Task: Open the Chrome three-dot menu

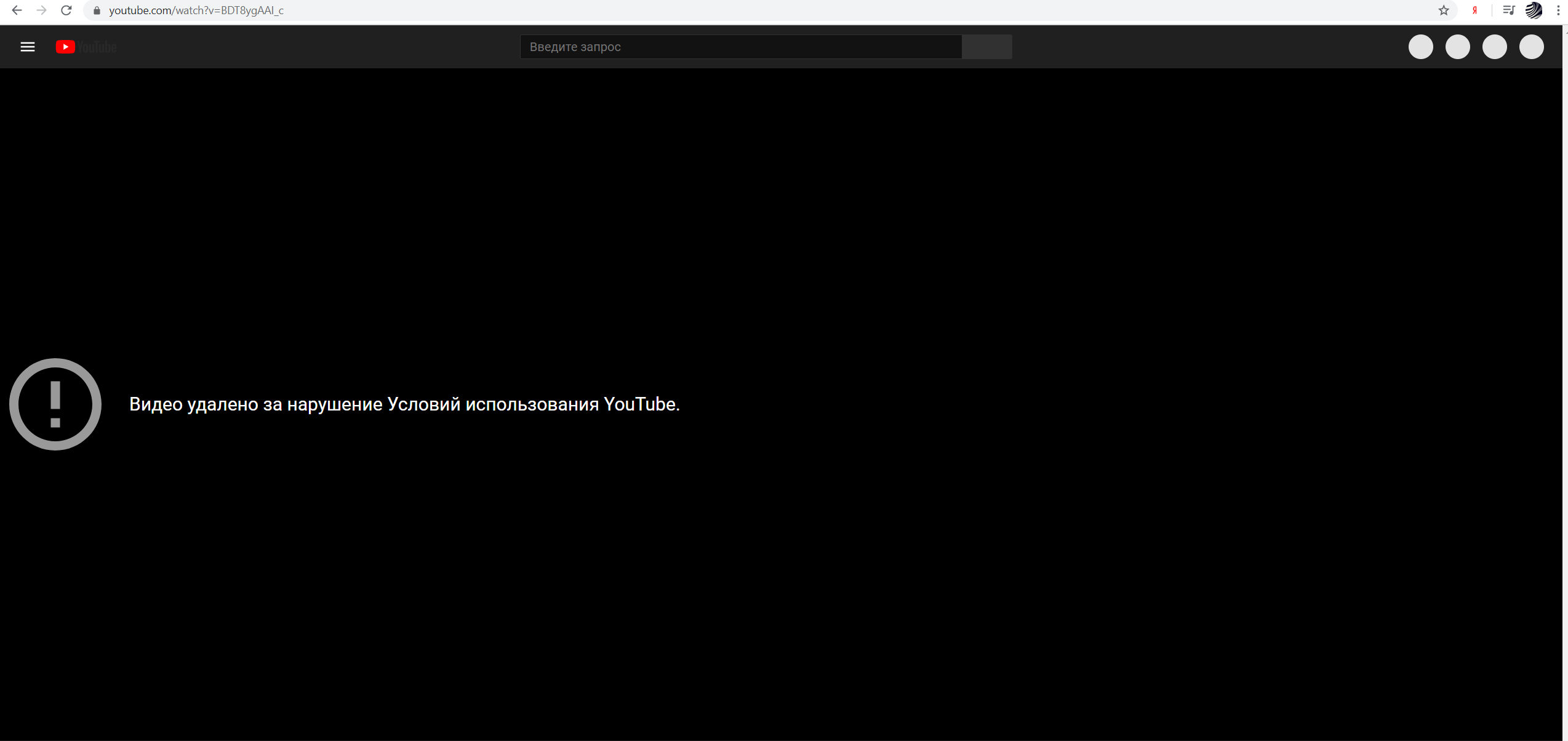Action: pyautogui.click(x=1558, y=10)
